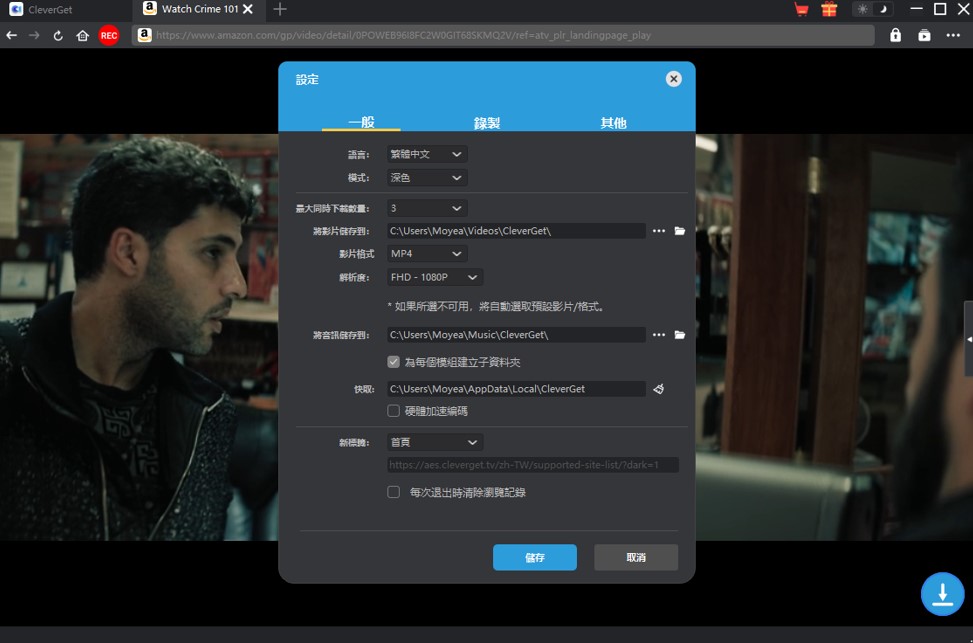Go to browser home page icon
The width and height of the screenshot is (973, 643).
click(x=83, y=35)
